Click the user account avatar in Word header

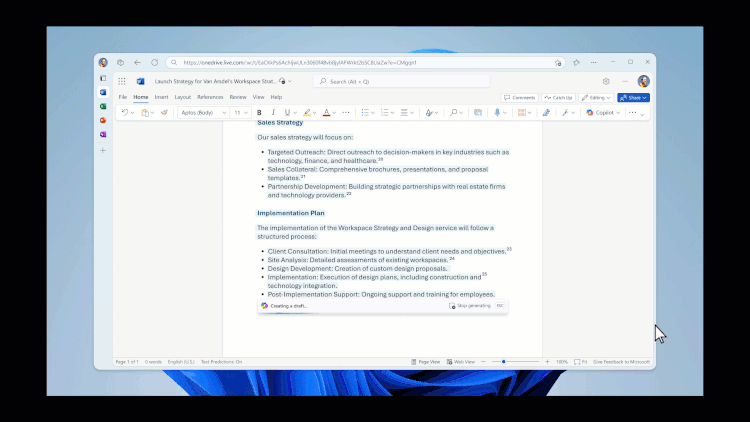(x=643, y=81)
